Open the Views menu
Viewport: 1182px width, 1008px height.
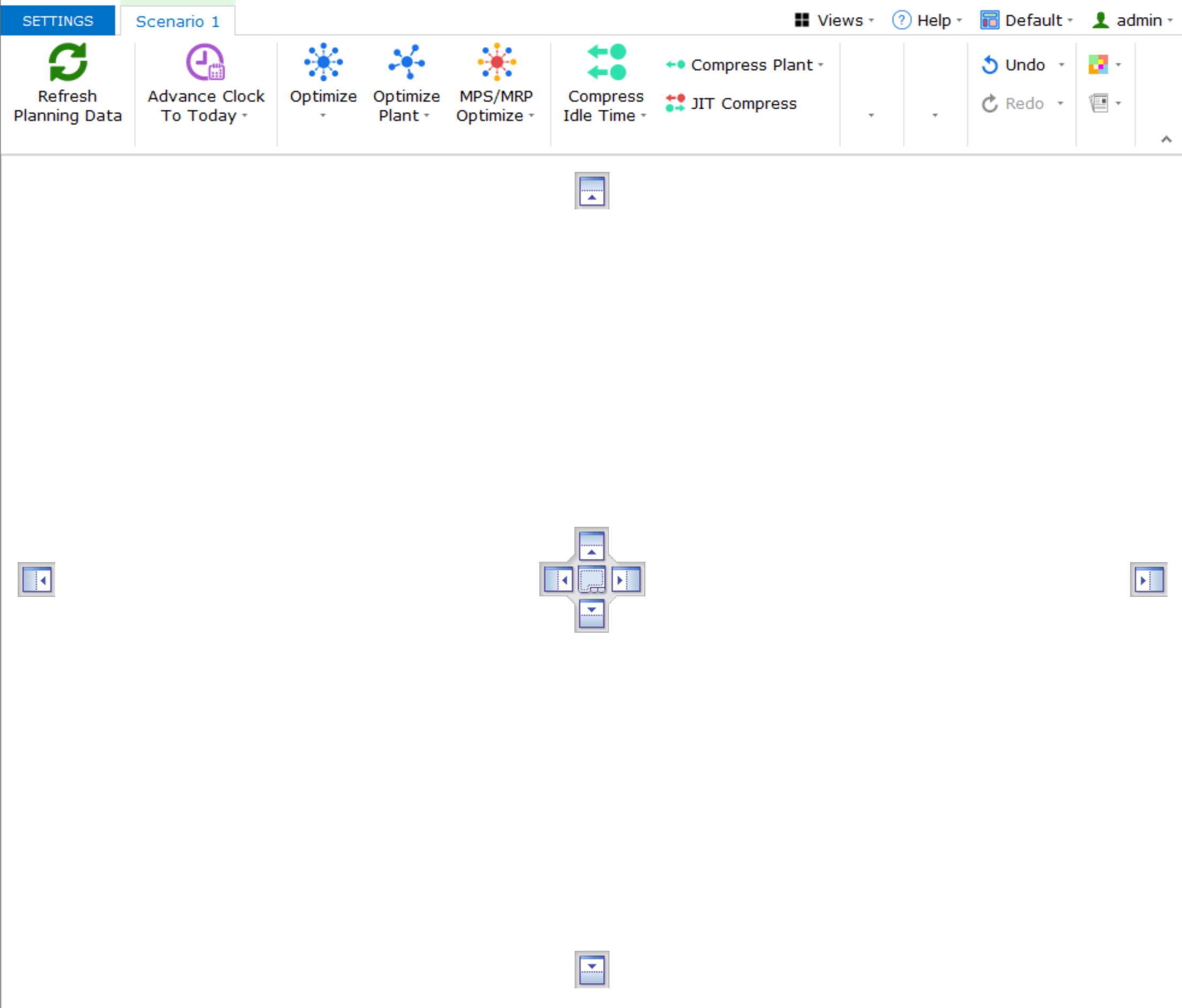(834, 20)
